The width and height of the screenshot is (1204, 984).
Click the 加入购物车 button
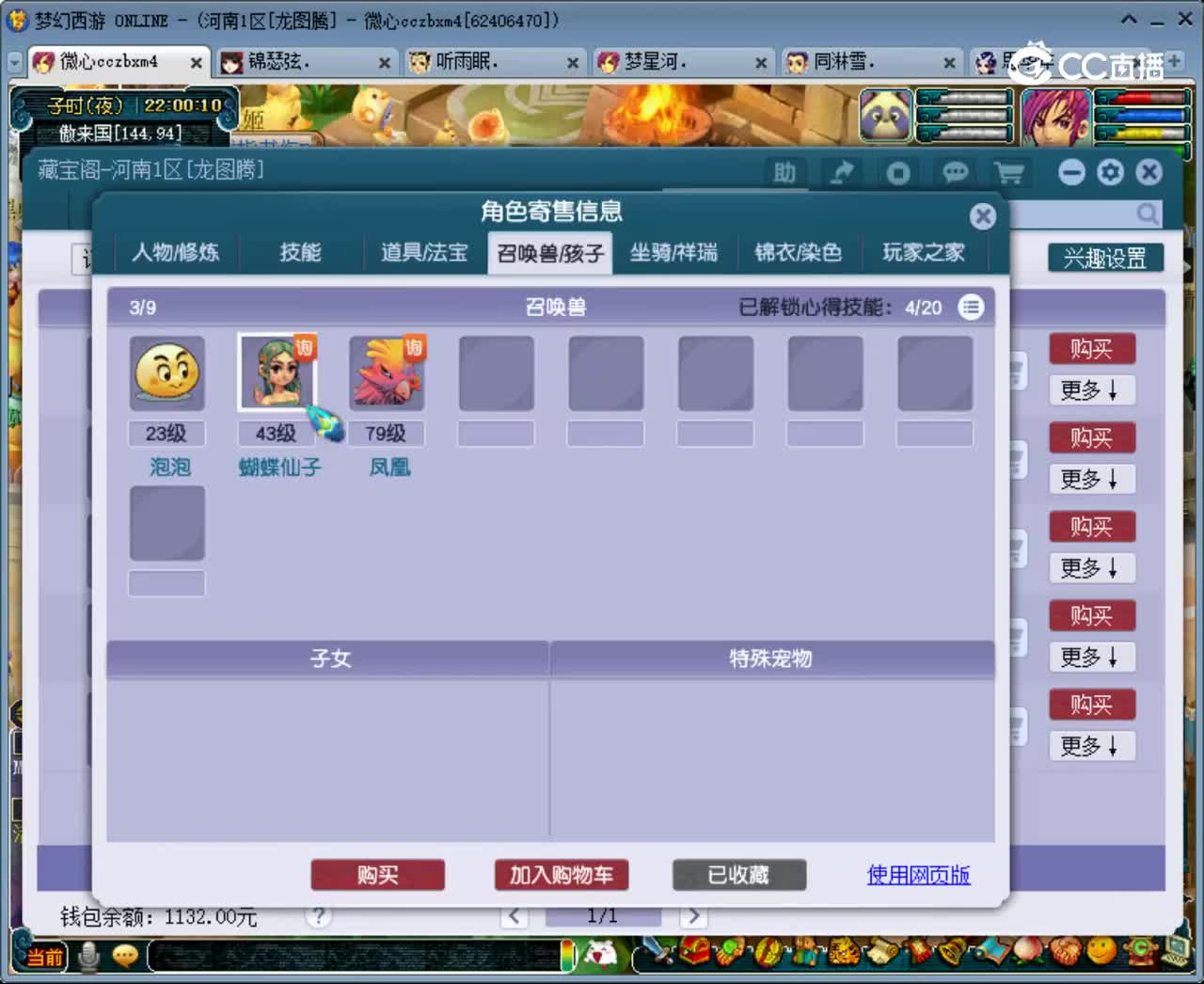pos(562,875)
